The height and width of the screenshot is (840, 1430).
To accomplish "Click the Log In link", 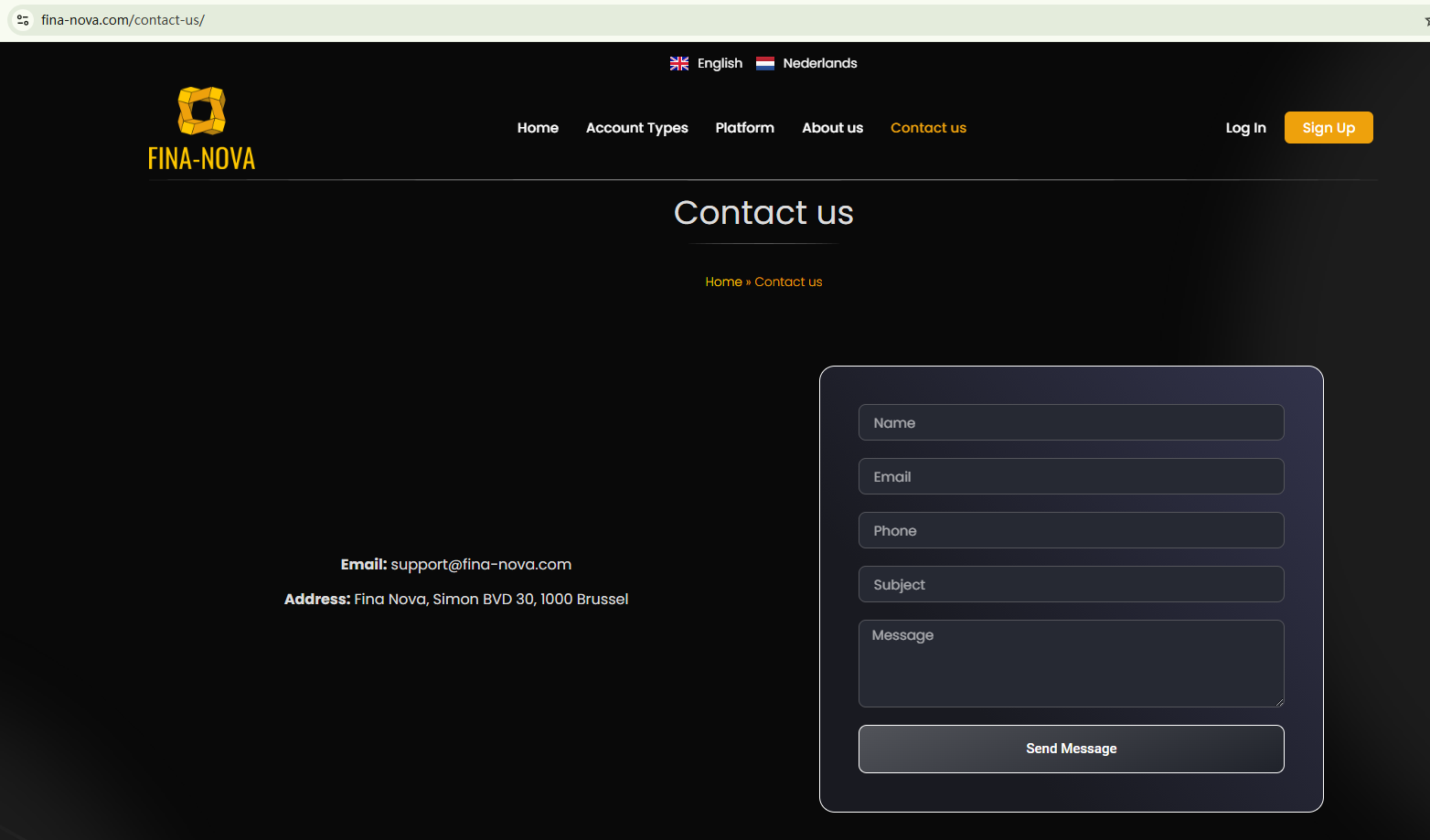I will click(1246, 128).
